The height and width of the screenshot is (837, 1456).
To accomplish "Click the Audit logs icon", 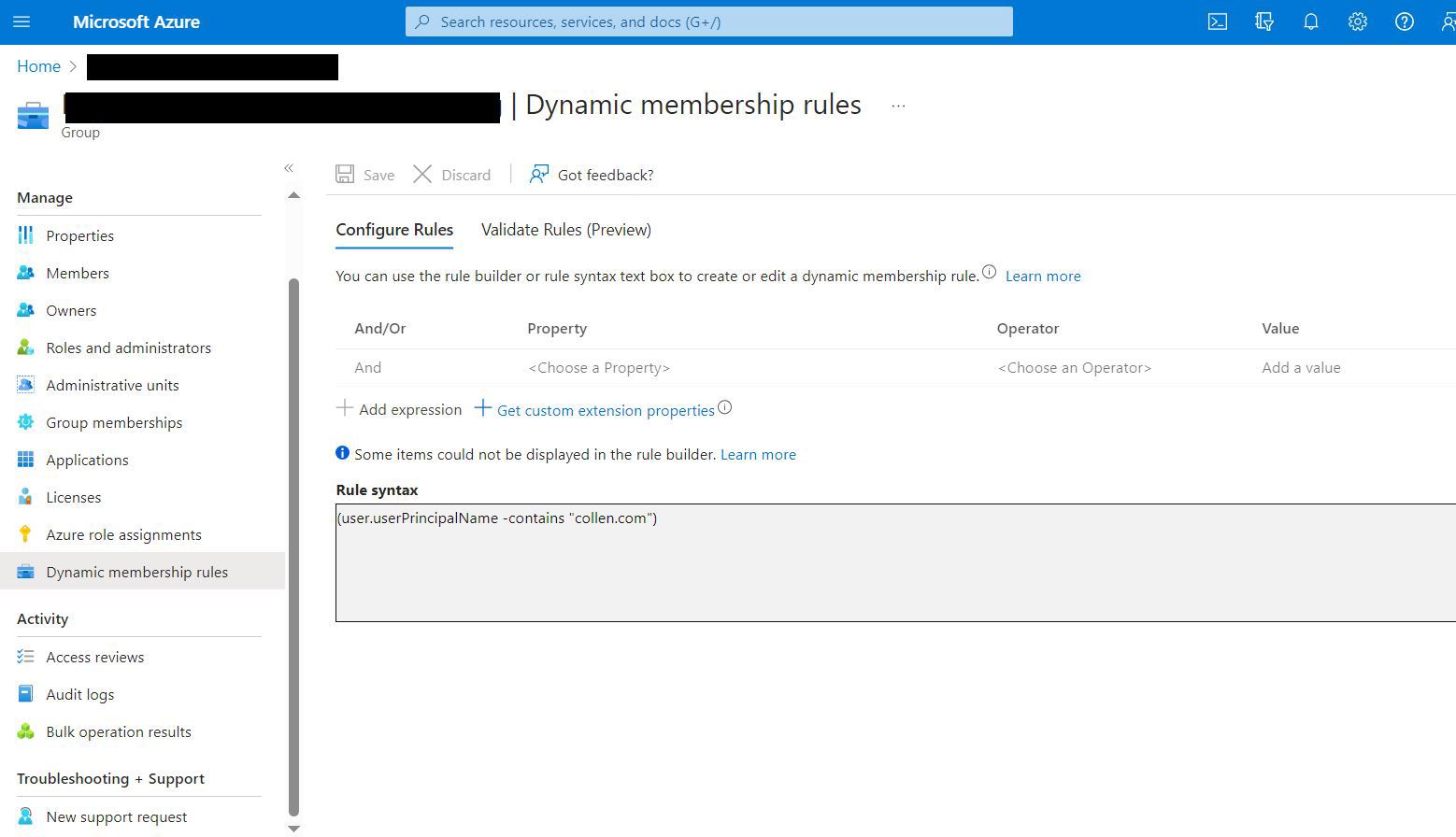I will click(x=25, y=694).
